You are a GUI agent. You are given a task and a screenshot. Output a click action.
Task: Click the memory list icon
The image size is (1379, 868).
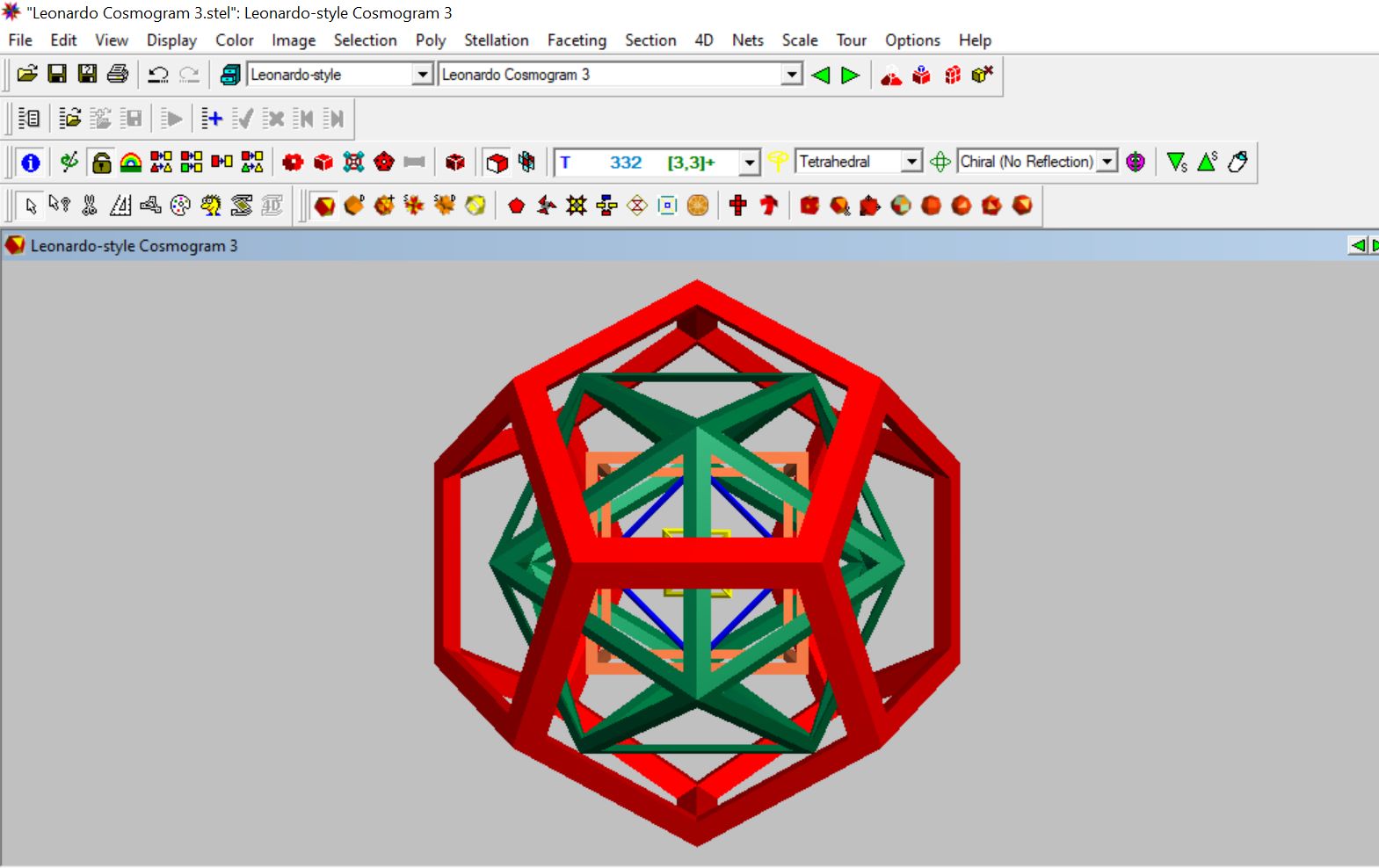pos(29,119)
